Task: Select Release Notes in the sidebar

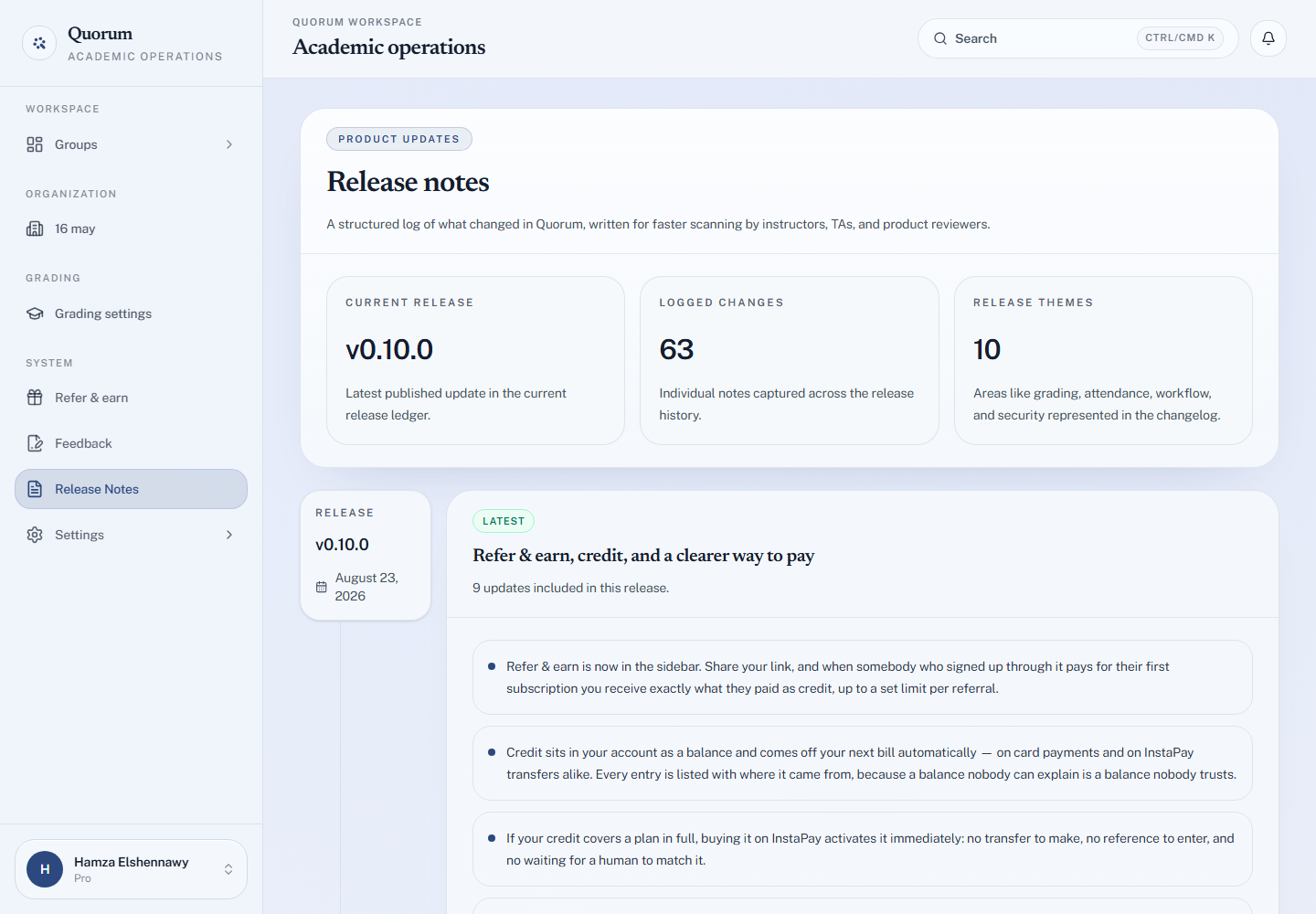Action: click(131, 489)
